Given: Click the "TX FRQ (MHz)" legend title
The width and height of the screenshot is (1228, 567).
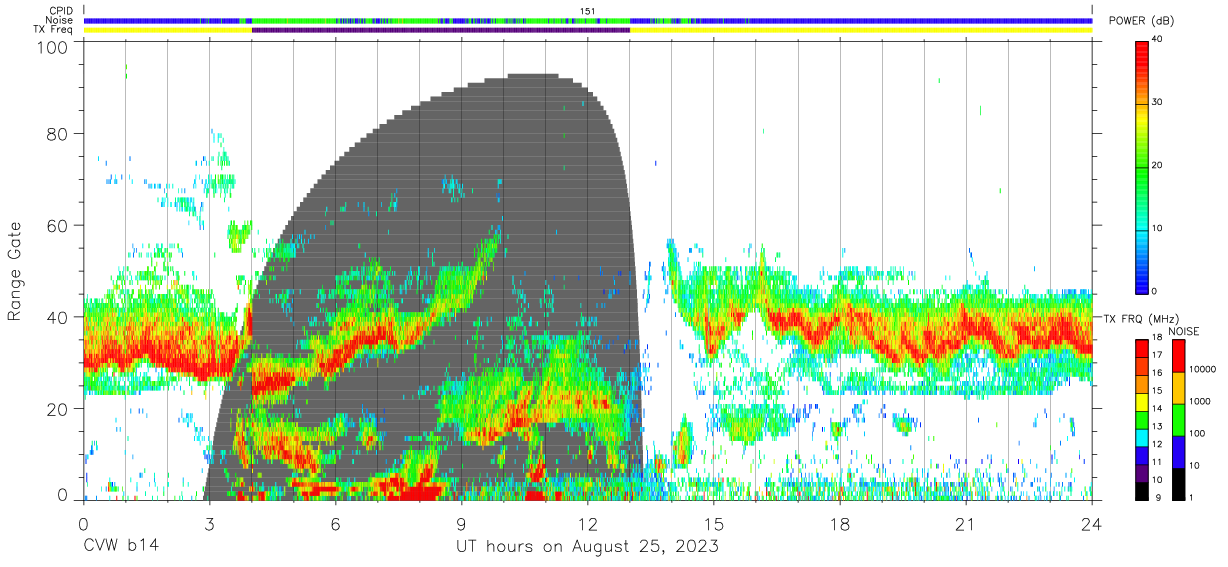Looking at the screenshot, I should pyautogui.click(x=1141, y=318).
